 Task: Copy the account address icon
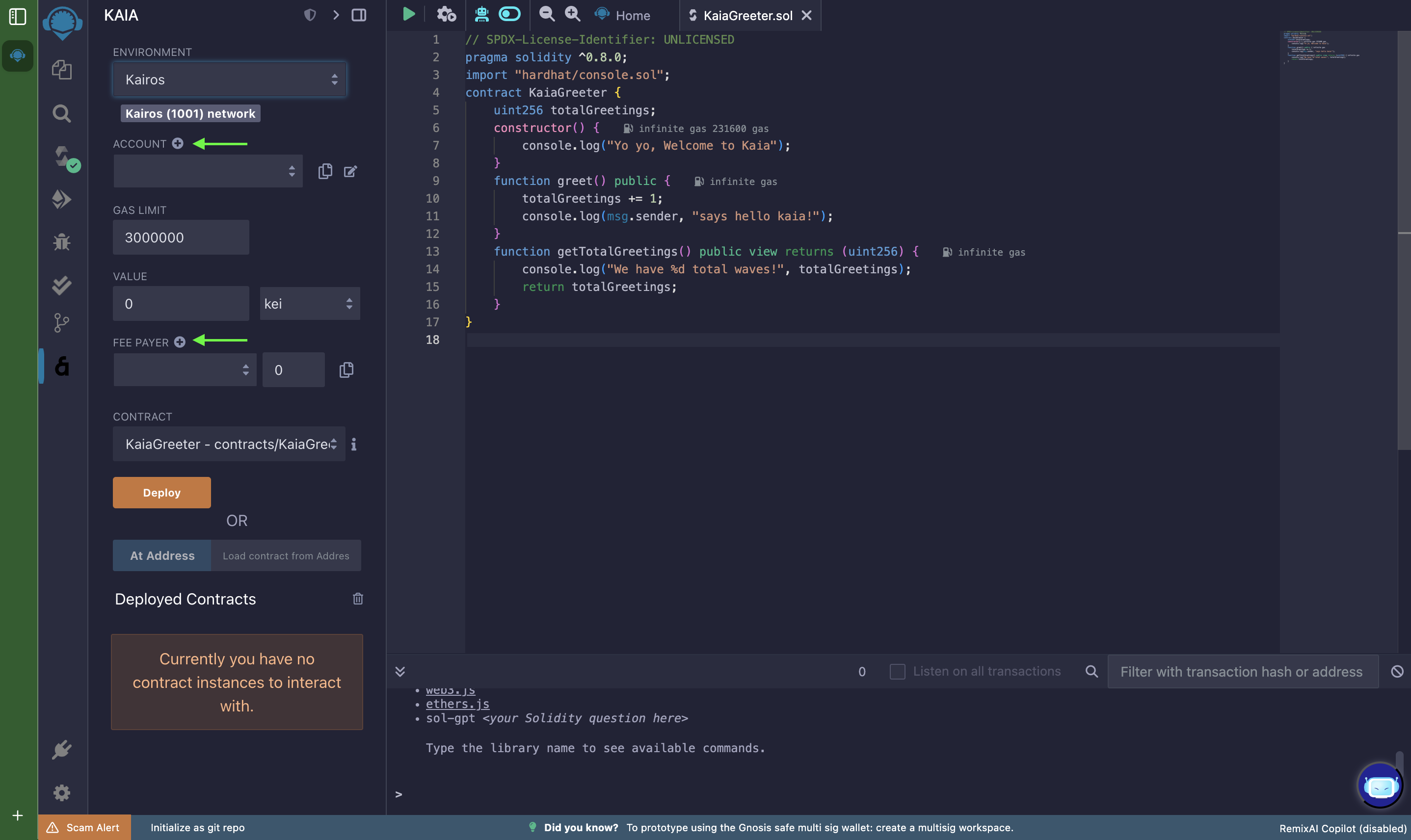325,171
